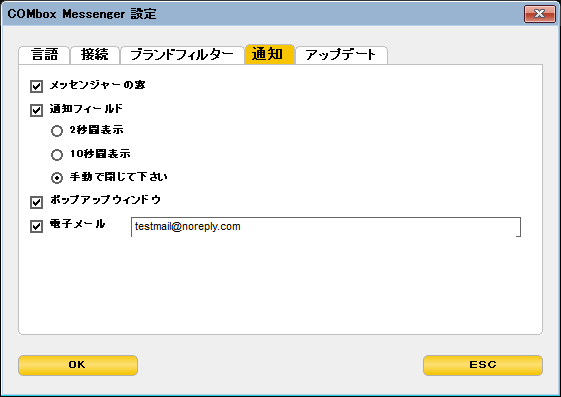The height and width of the screenshot is (397, 561).
Task: Select 手動で閉じて下さい radio button
Action: click(x=57, y=178)
